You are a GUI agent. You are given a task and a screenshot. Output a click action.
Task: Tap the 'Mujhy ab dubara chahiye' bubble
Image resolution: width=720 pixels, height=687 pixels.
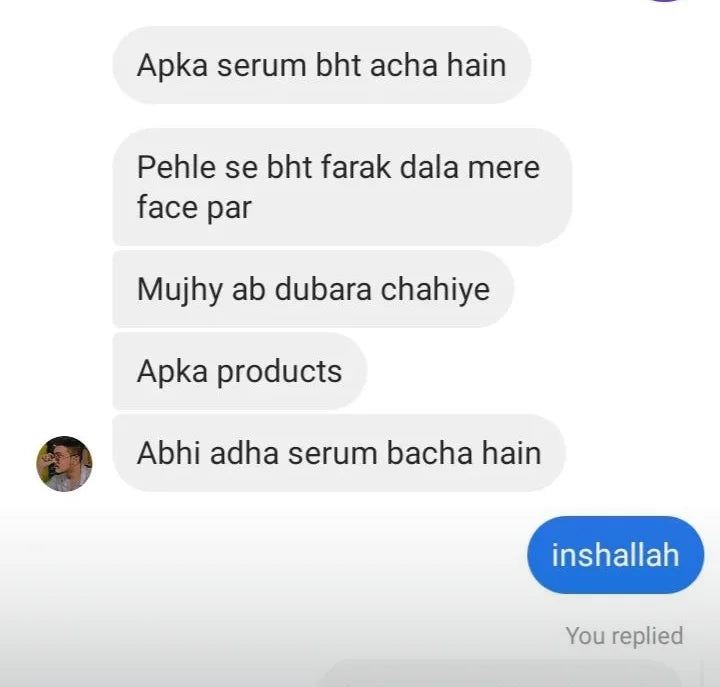coord(313,289)
